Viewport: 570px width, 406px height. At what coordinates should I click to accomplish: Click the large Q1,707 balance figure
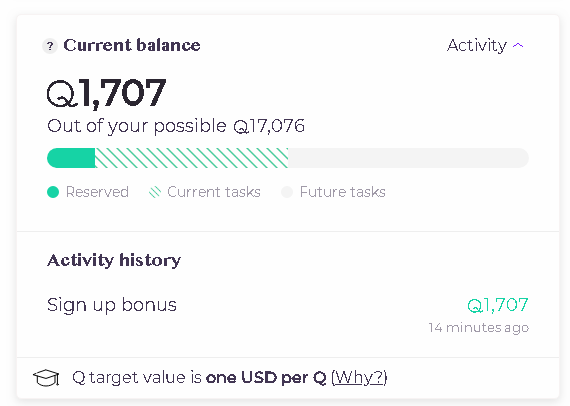coord(107,93)
